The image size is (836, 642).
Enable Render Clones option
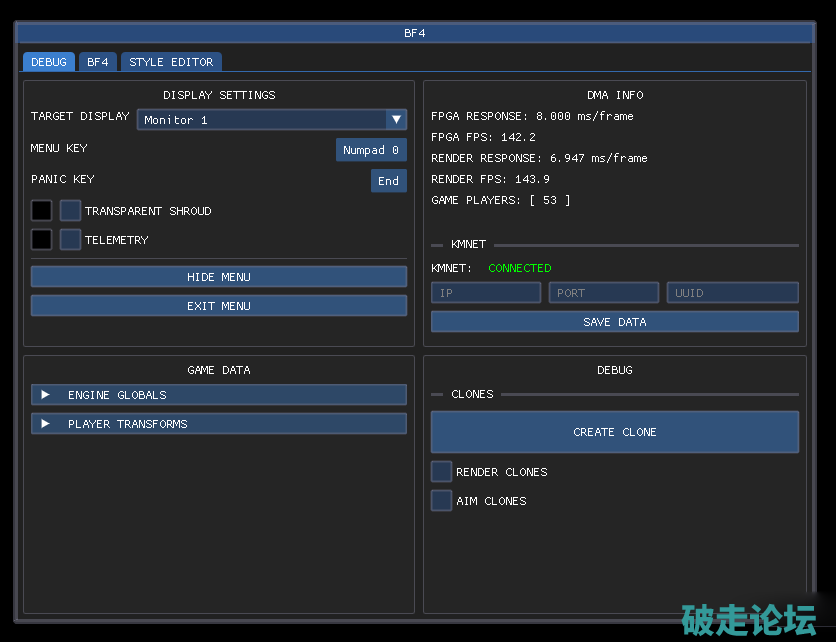[441, 472]
